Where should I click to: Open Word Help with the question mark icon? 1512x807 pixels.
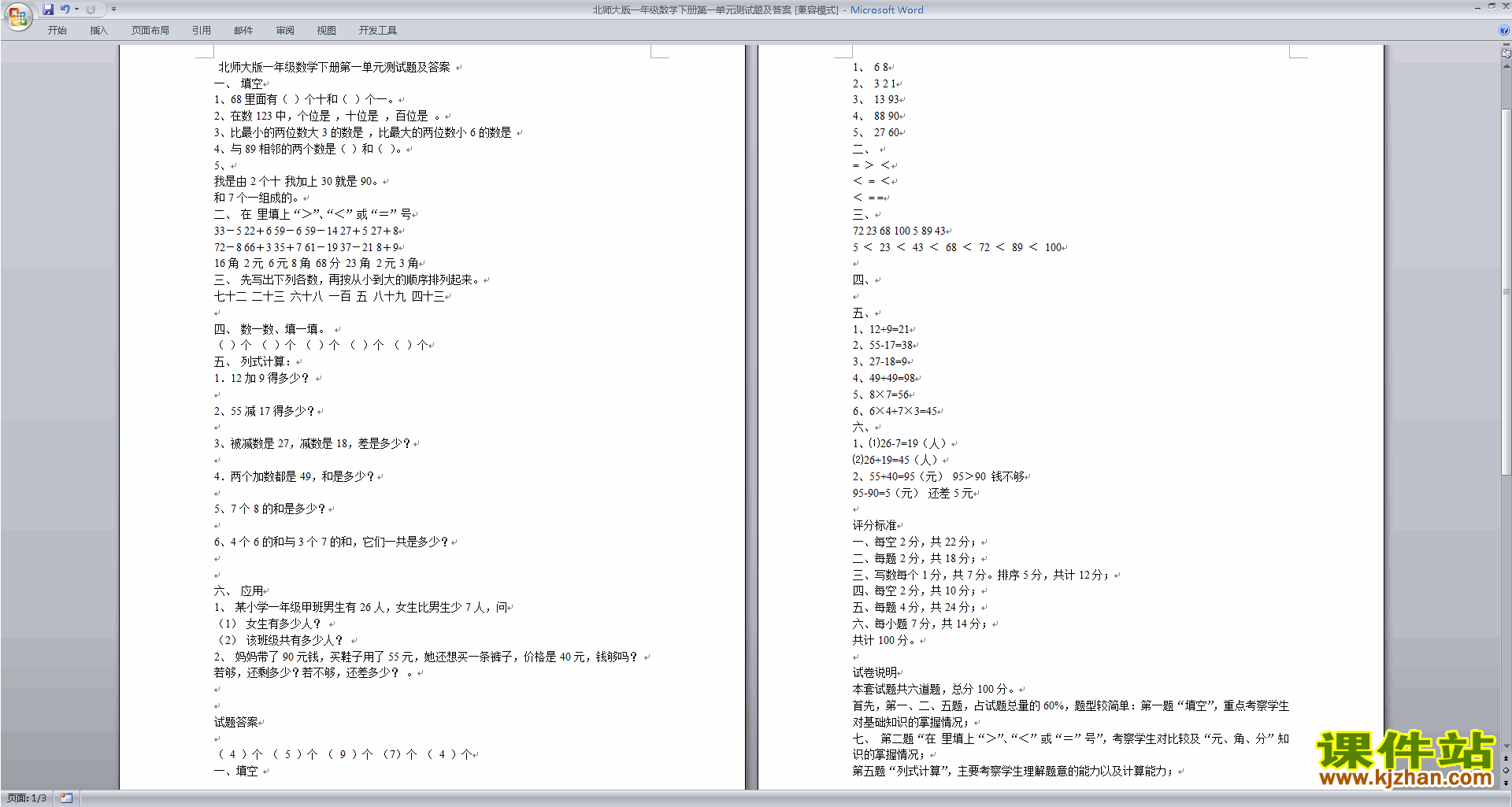click(1504, 31)
